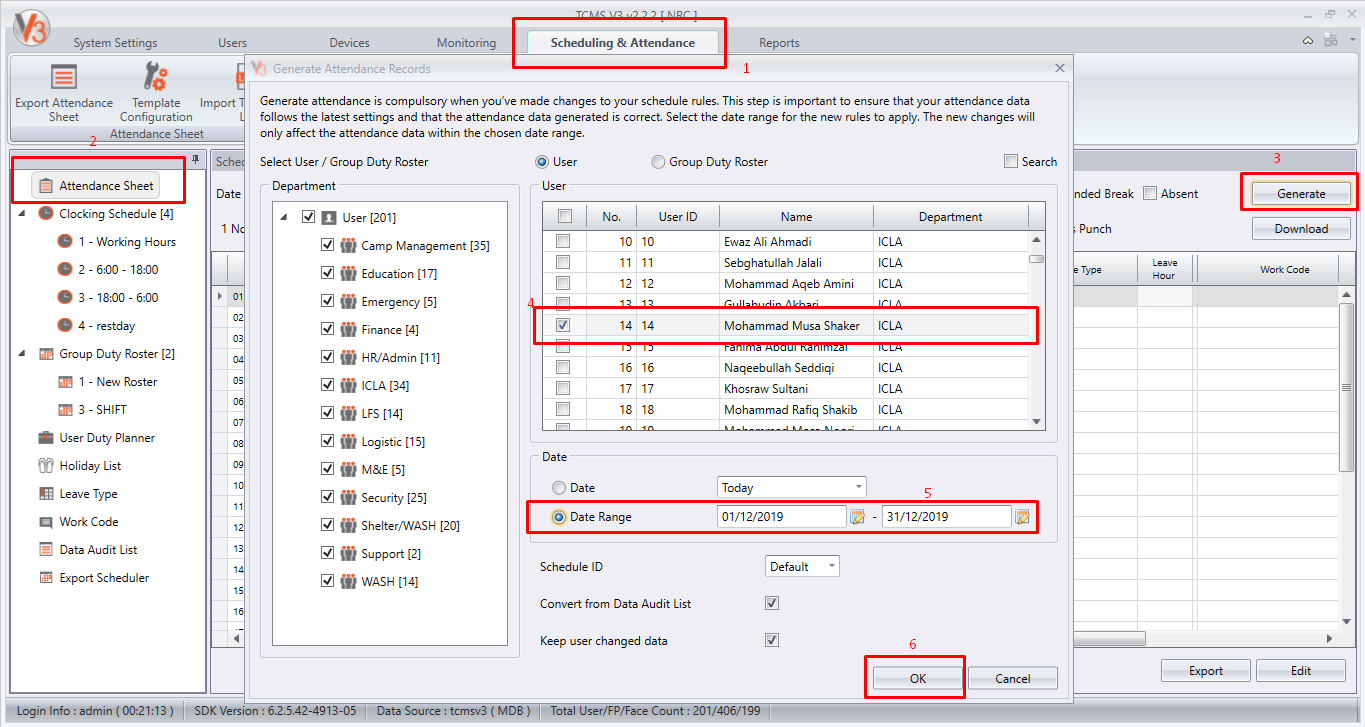Click the pin icon of sidebar panel
Image resolution: width=1365 pixels, height=727 pixels.
click(x=196, y=160)
